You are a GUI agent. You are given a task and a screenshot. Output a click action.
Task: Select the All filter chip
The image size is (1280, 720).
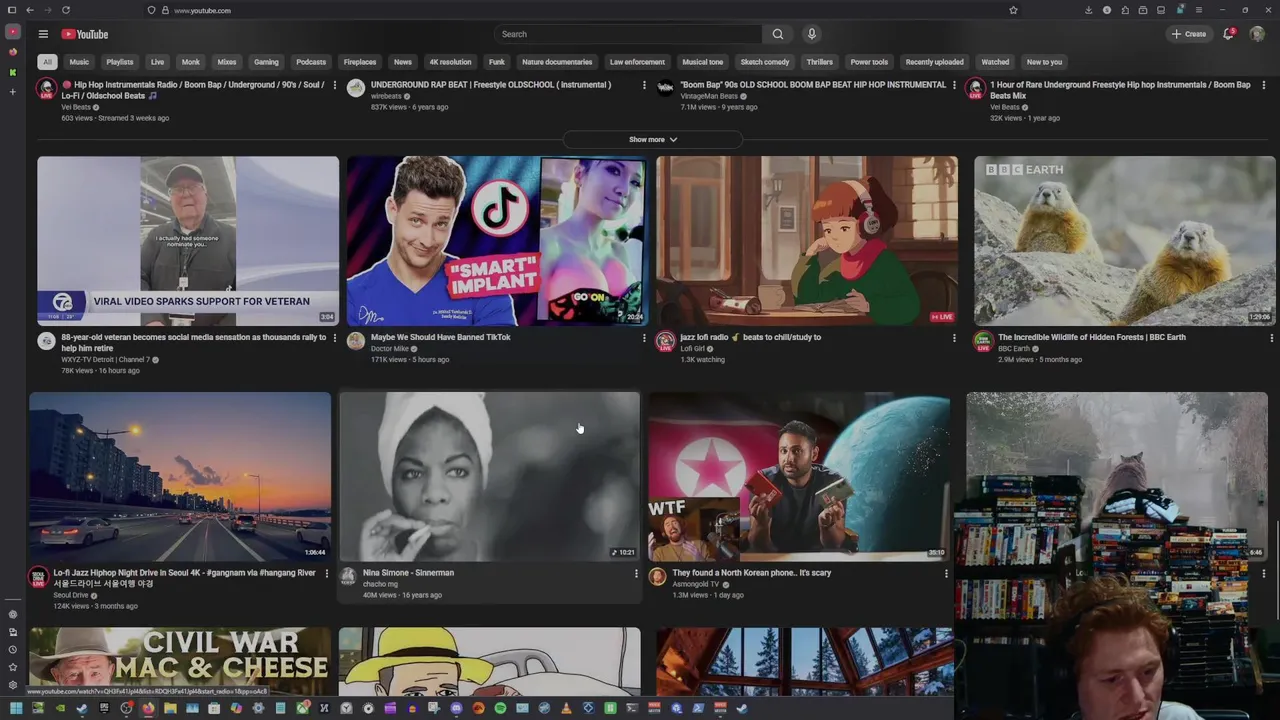point(47,62)
